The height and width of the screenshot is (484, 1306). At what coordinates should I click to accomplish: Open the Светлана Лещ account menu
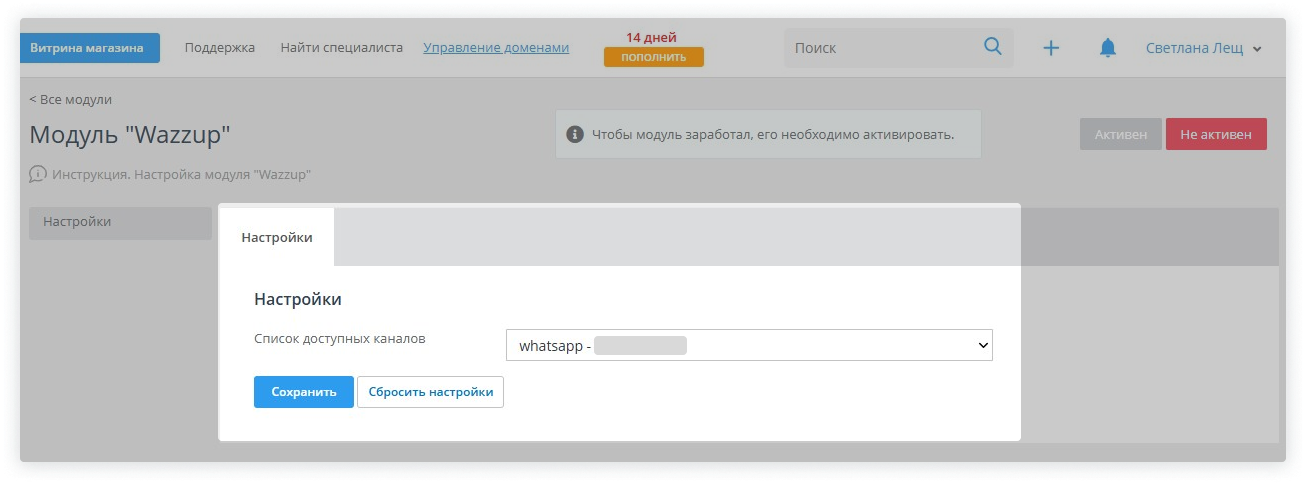[x=1203, y=48]
